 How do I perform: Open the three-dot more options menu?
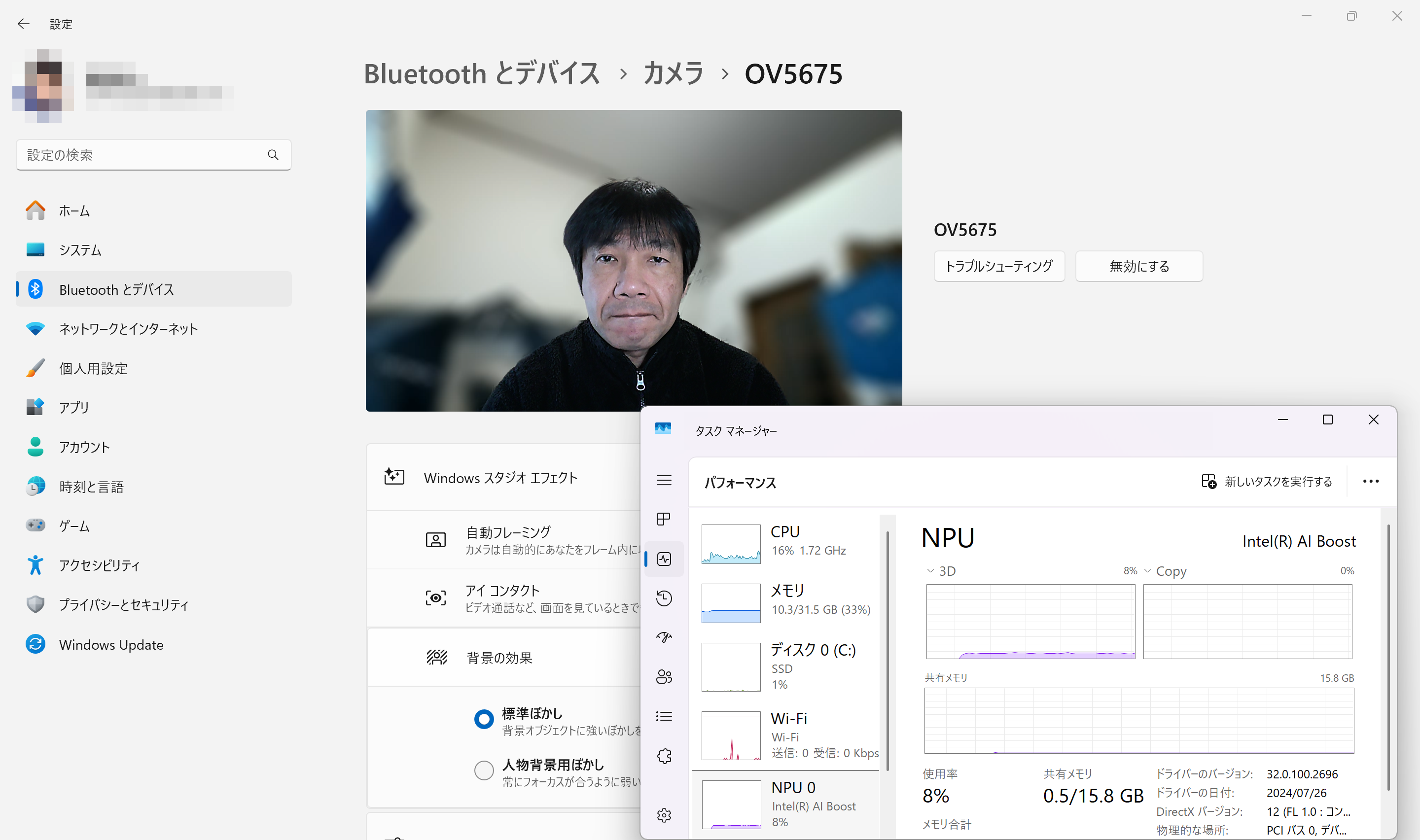pos(1370,481)
